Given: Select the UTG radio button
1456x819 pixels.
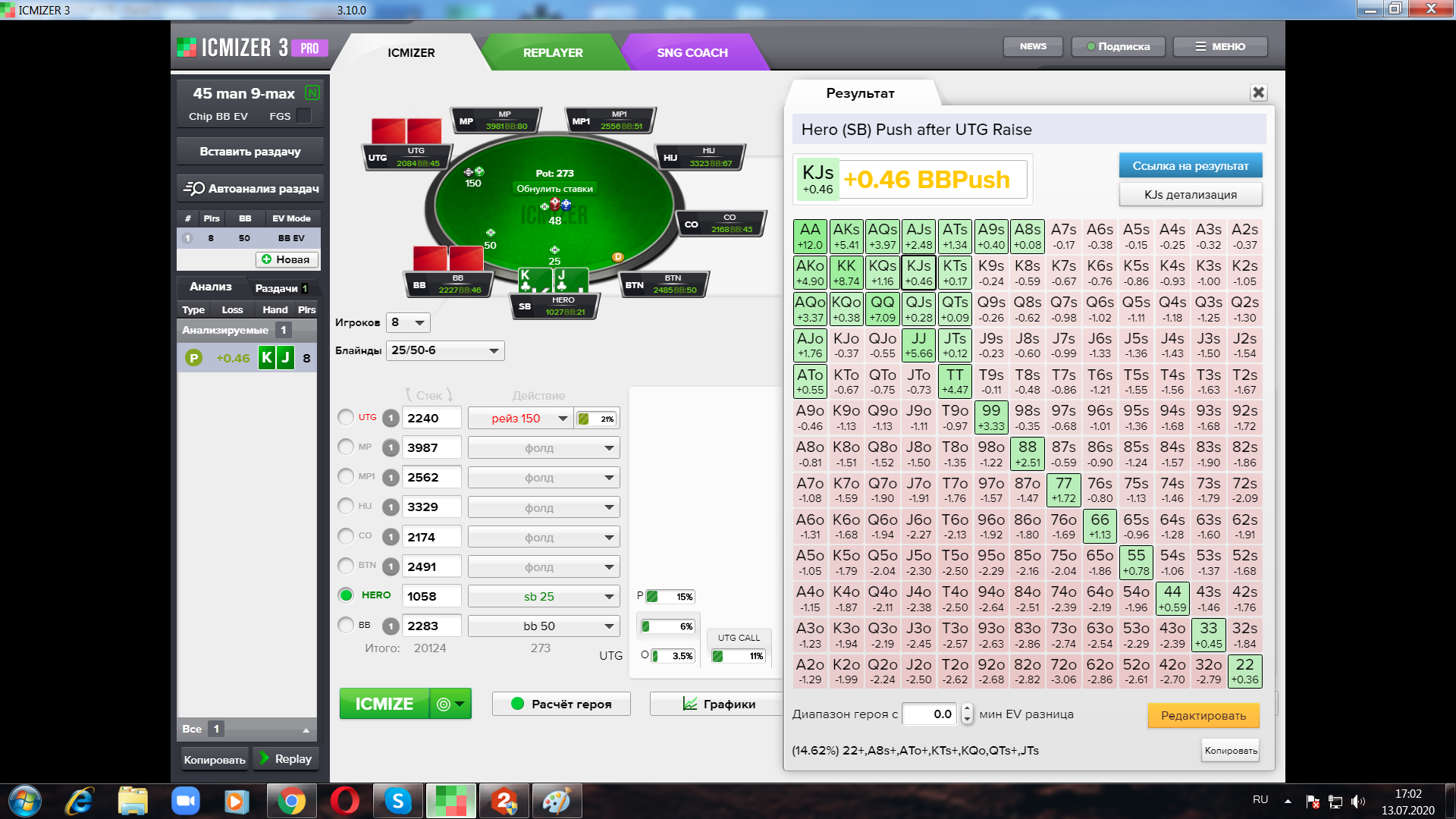Looking at the screenshot, I should tap(346, 417).
